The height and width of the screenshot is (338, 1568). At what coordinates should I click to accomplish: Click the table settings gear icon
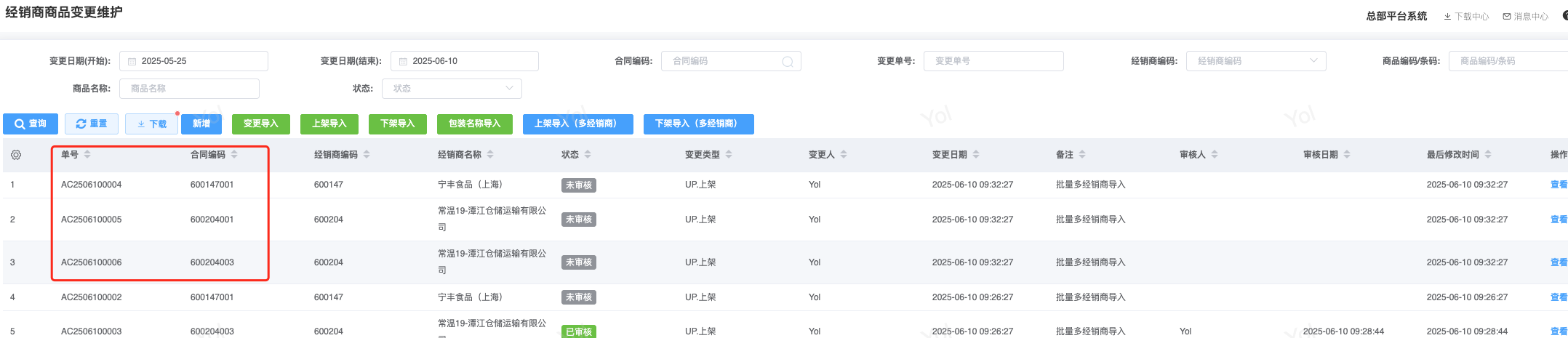16,155
